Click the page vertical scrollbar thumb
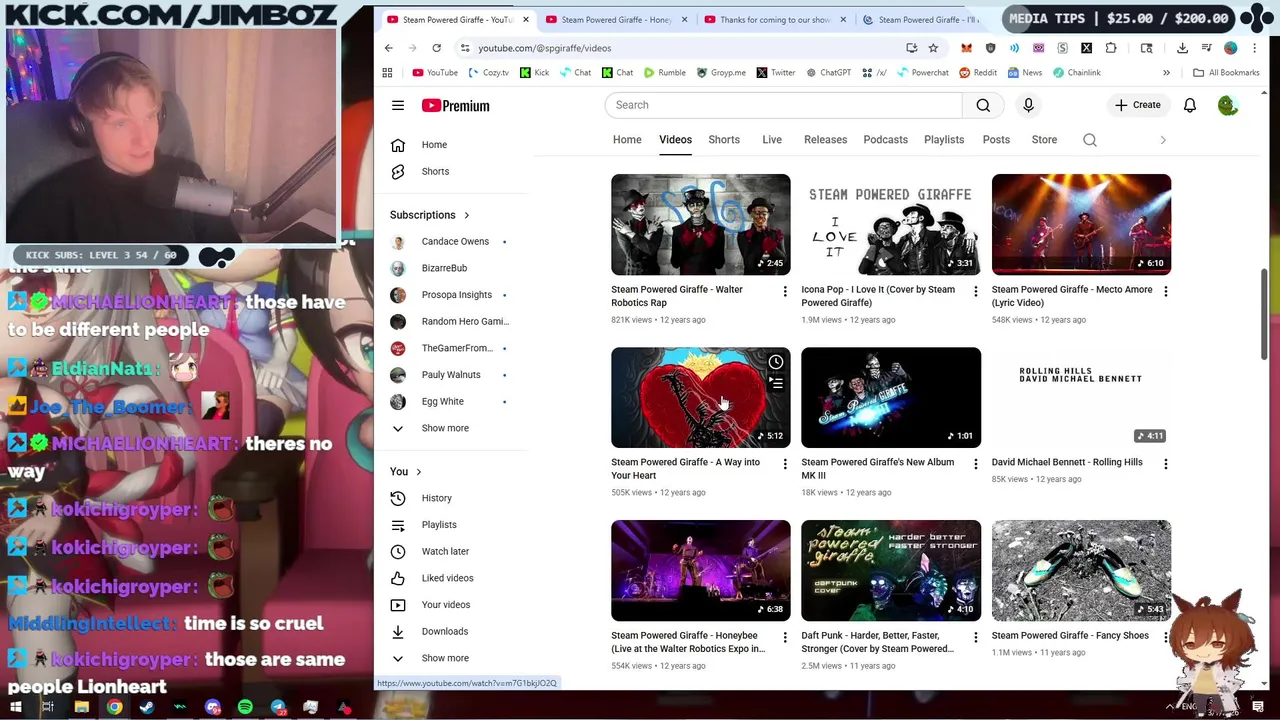1280x720 pixels. pyautogui.click(x=1265, y=315)
